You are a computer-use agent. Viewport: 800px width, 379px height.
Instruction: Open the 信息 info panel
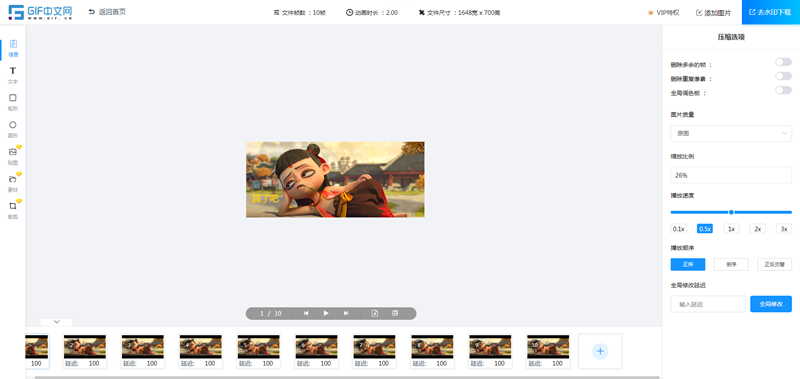[x=13, y=48]
